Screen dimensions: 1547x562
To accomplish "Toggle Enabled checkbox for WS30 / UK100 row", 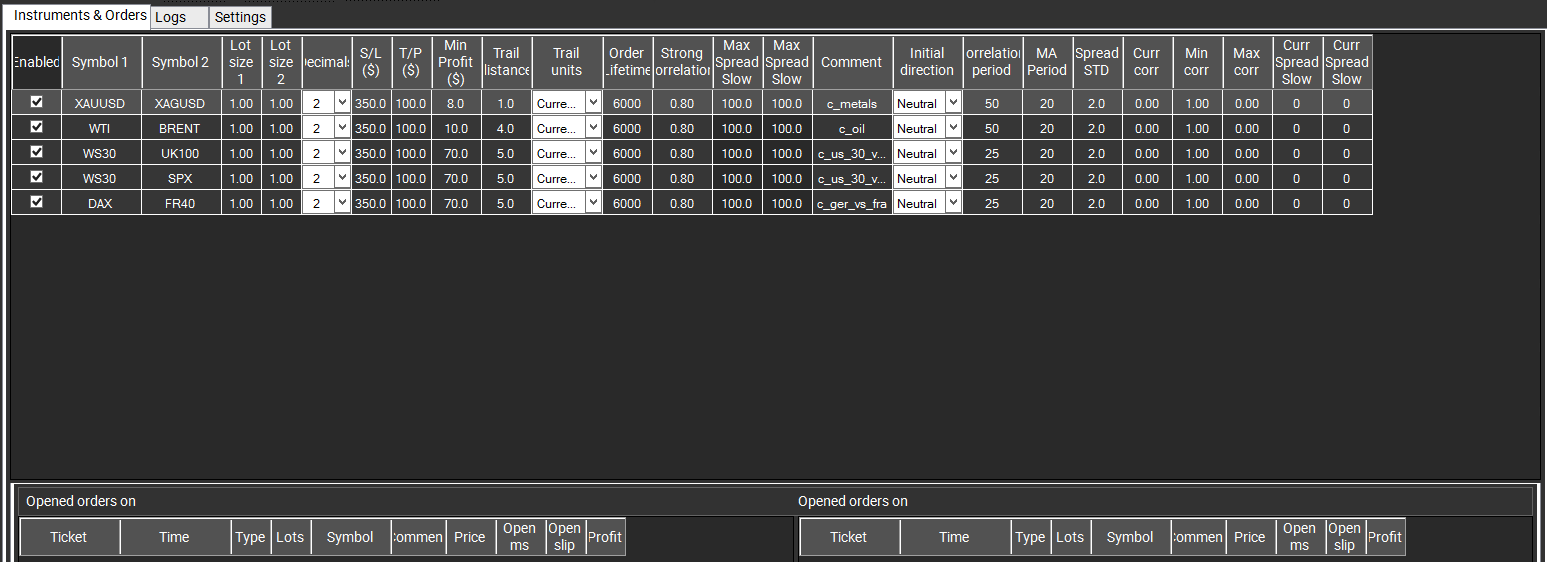I will (x=37, y=152).
